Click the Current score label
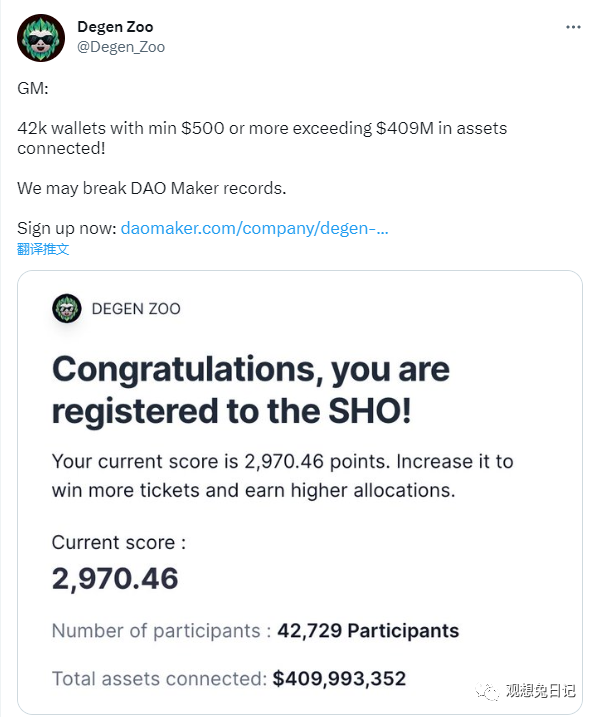Viewport: 594px width, 717px height. point(119,543)
